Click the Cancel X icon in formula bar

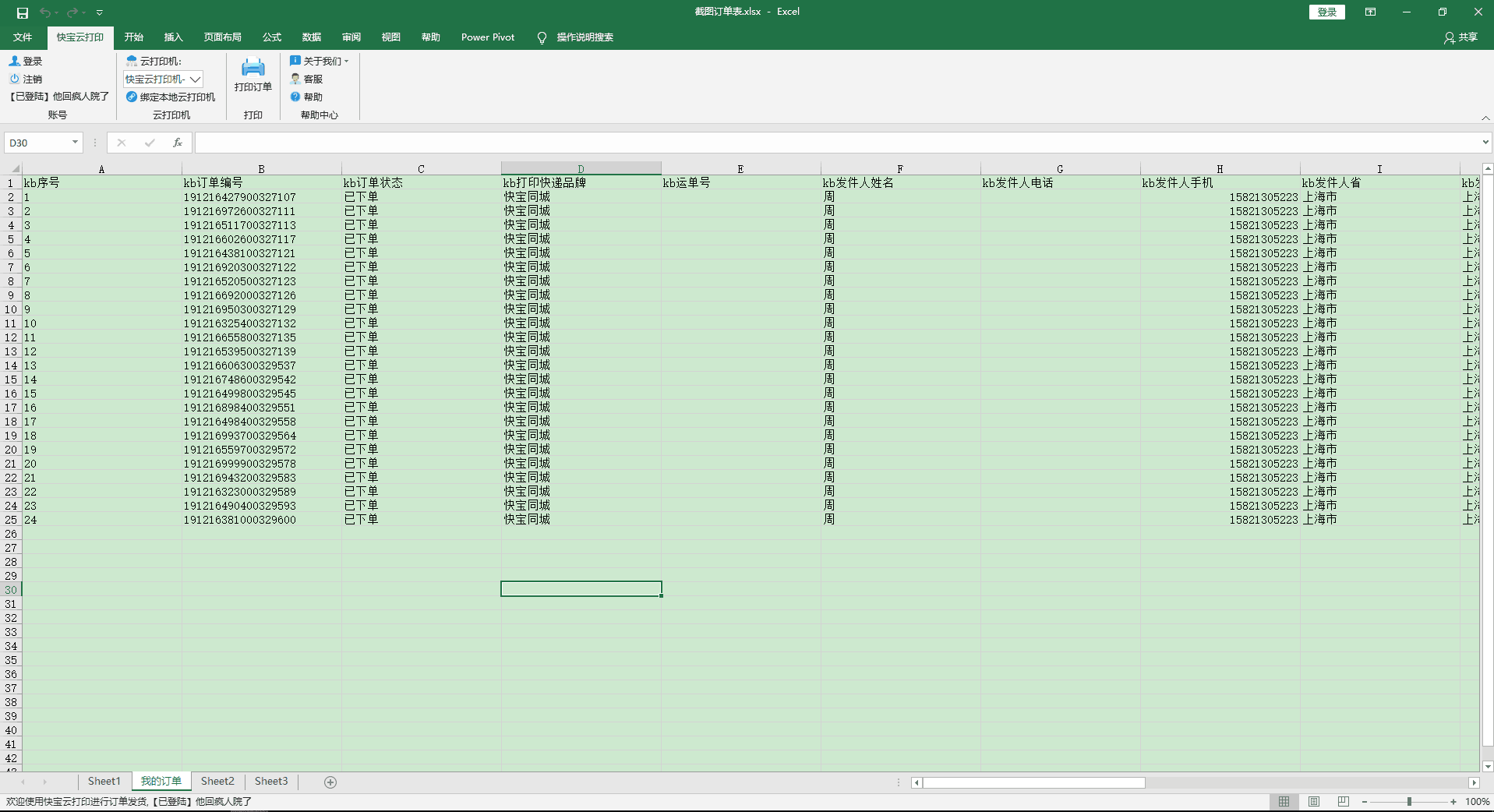(122, 143)
